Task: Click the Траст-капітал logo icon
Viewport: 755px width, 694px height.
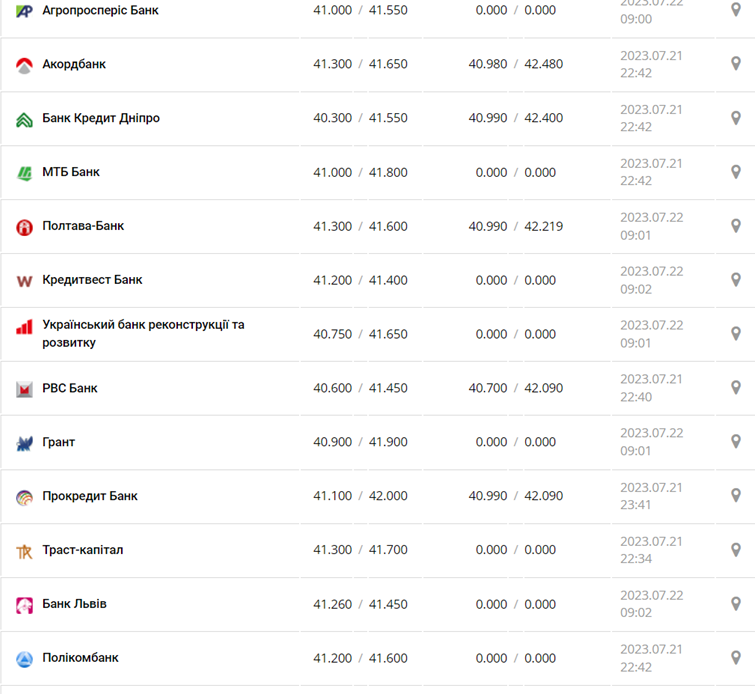Action: pyautogui.click(x=25, y=551)
